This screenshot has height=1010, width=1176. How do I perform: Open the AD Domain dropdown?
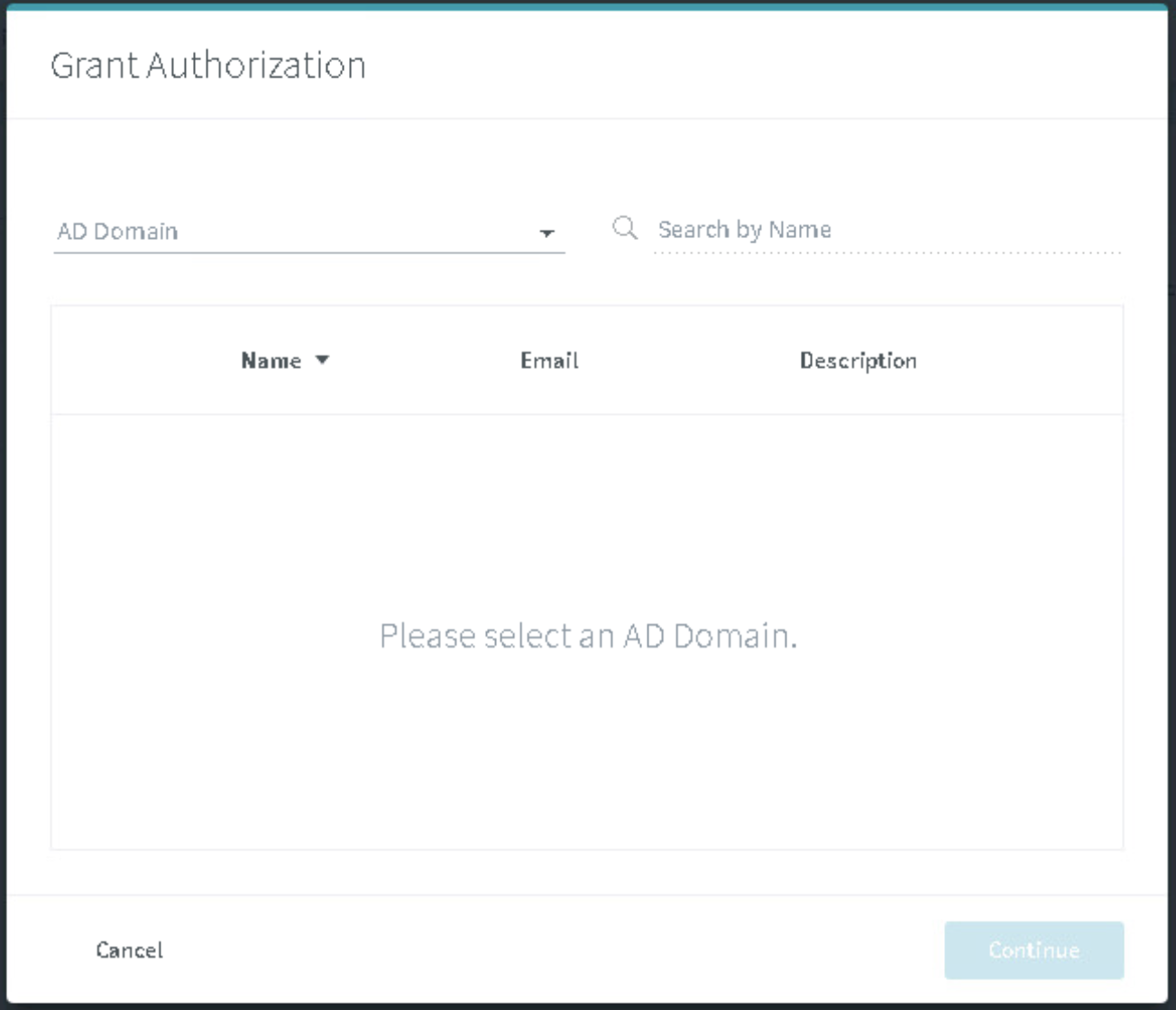(x=309, y=232)
